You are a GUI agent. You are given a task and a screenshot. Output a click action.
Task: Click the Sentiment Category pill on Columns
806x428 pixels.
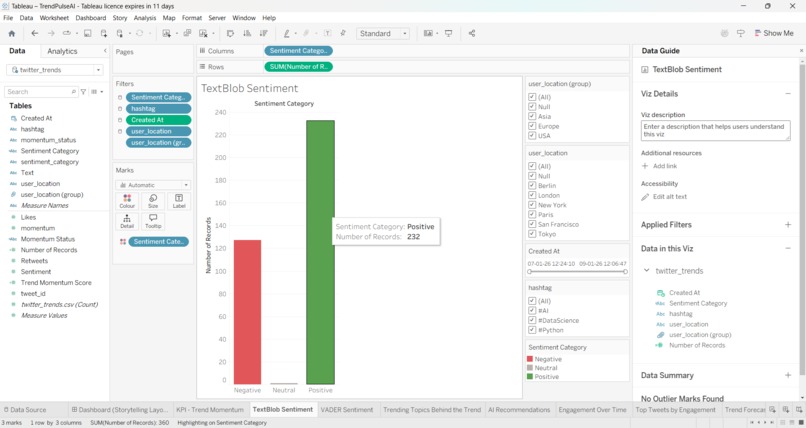click(299, 51)
